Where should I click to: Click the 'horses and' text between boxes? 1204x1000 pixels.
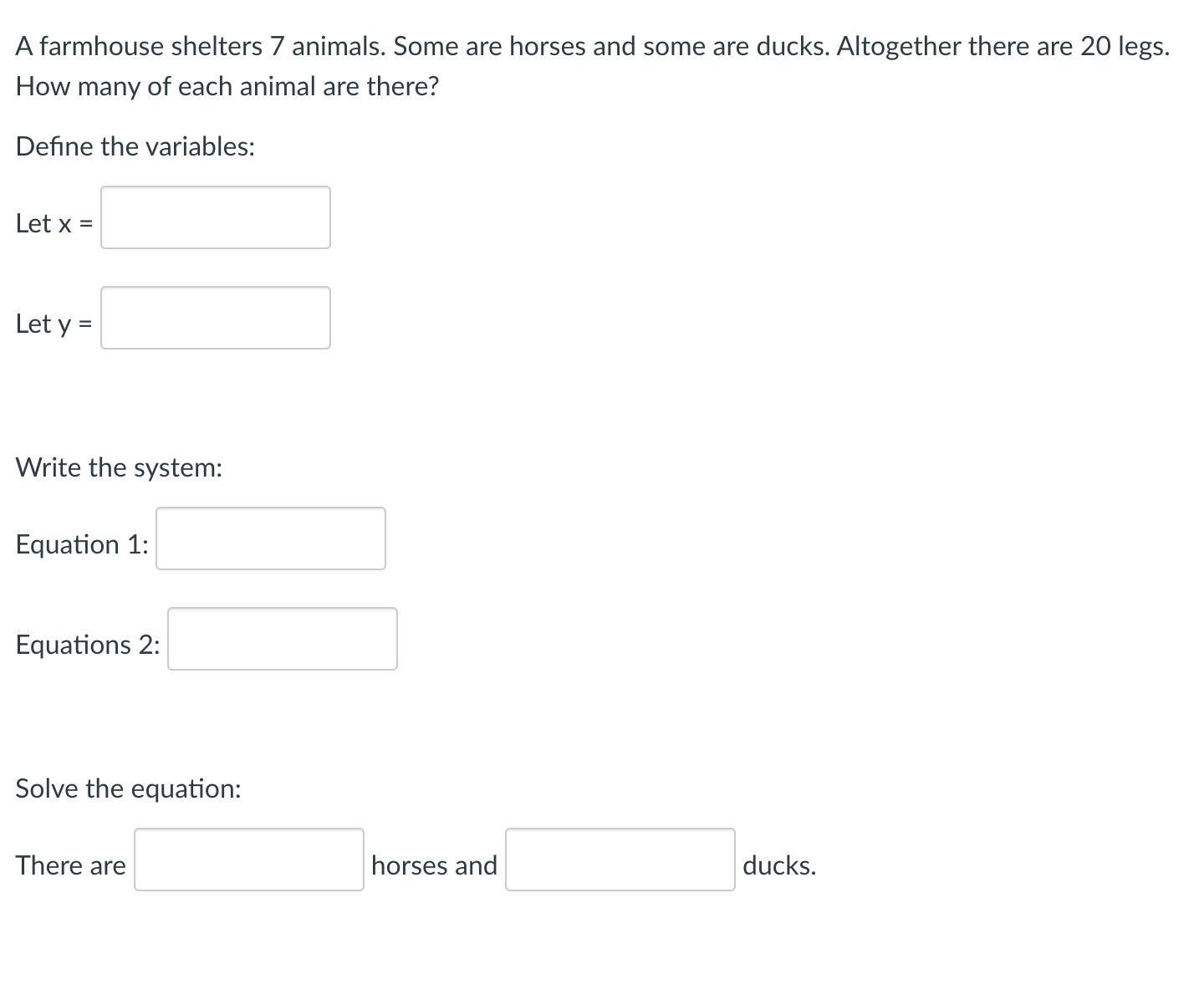pyautogui.click(x=434, y=865)
